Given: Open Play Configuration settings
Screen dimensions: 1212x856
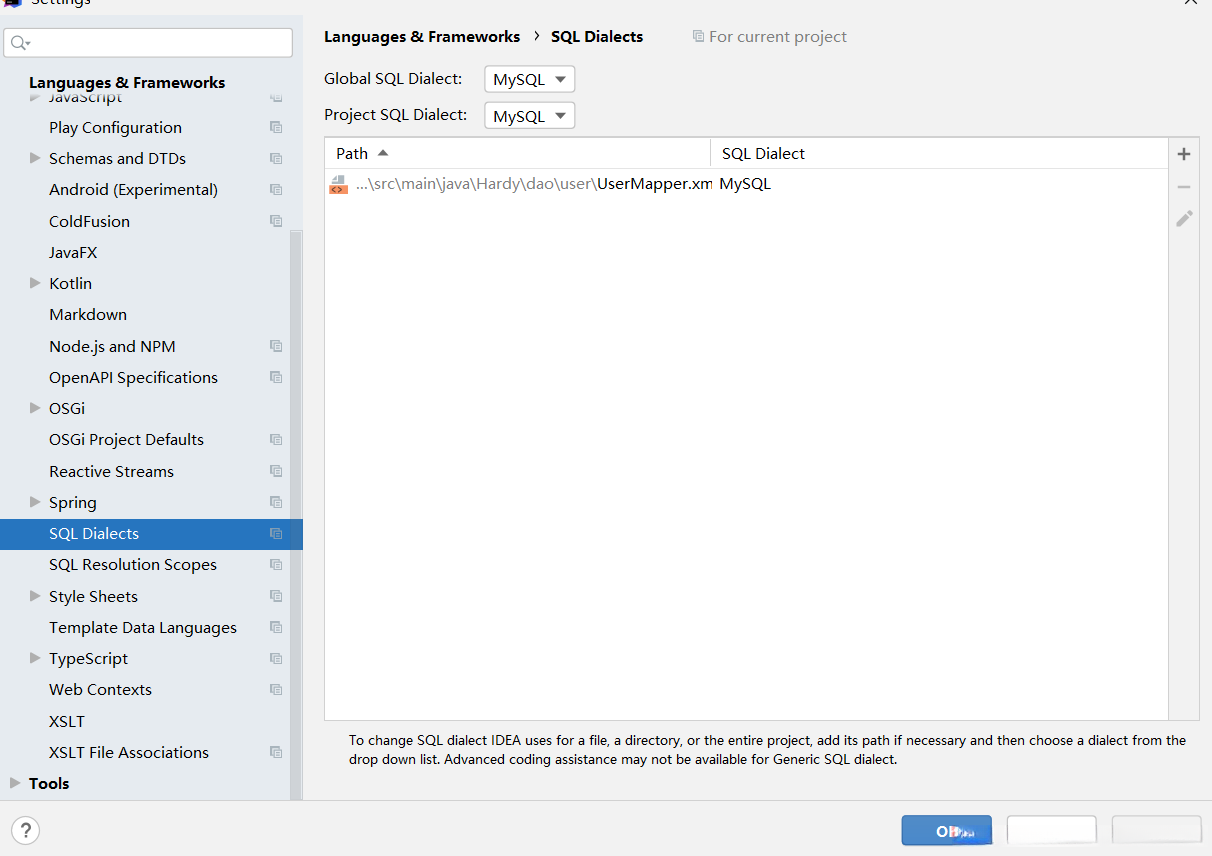Looking at the screenshot, I should point(115,127).
